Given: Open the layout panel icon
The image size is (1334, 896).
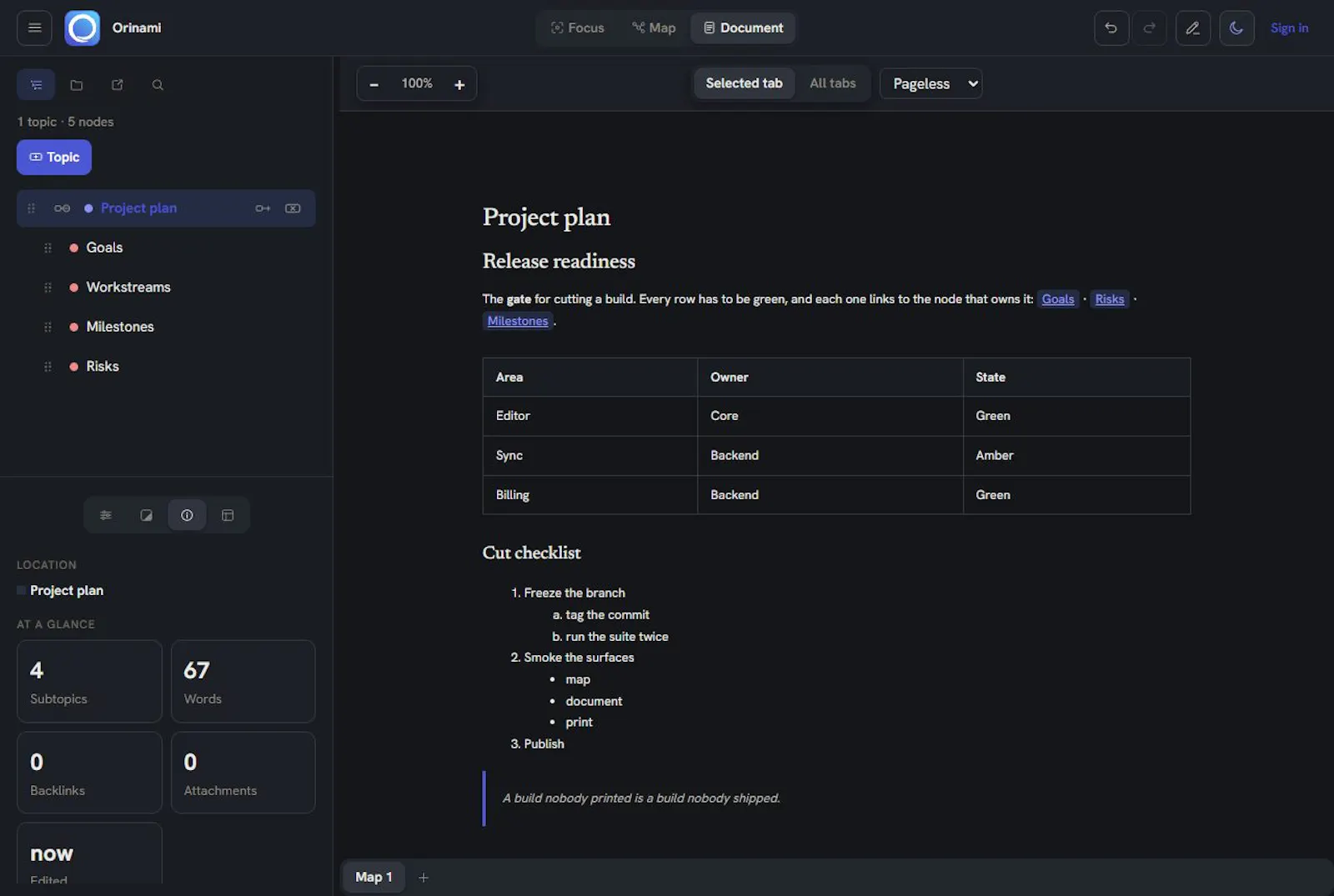Looking at the screenshot, I should 228,515.
